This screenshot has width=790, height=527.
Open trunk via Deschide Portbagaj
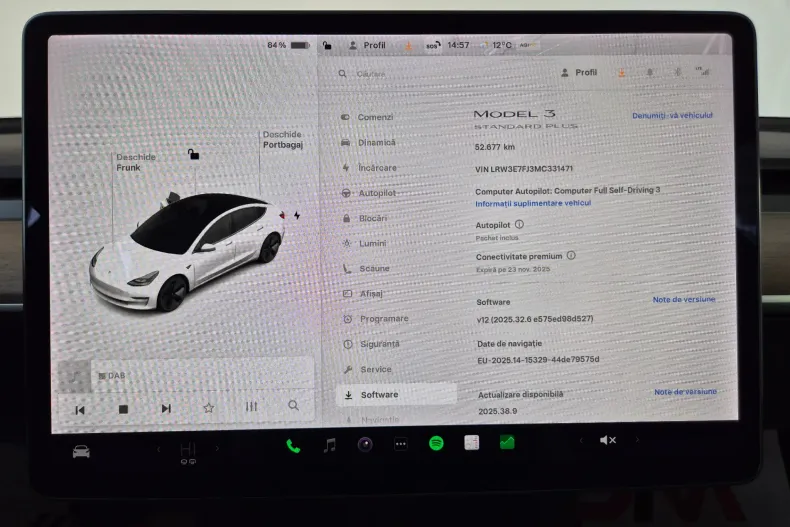click(x=283, y=140)
